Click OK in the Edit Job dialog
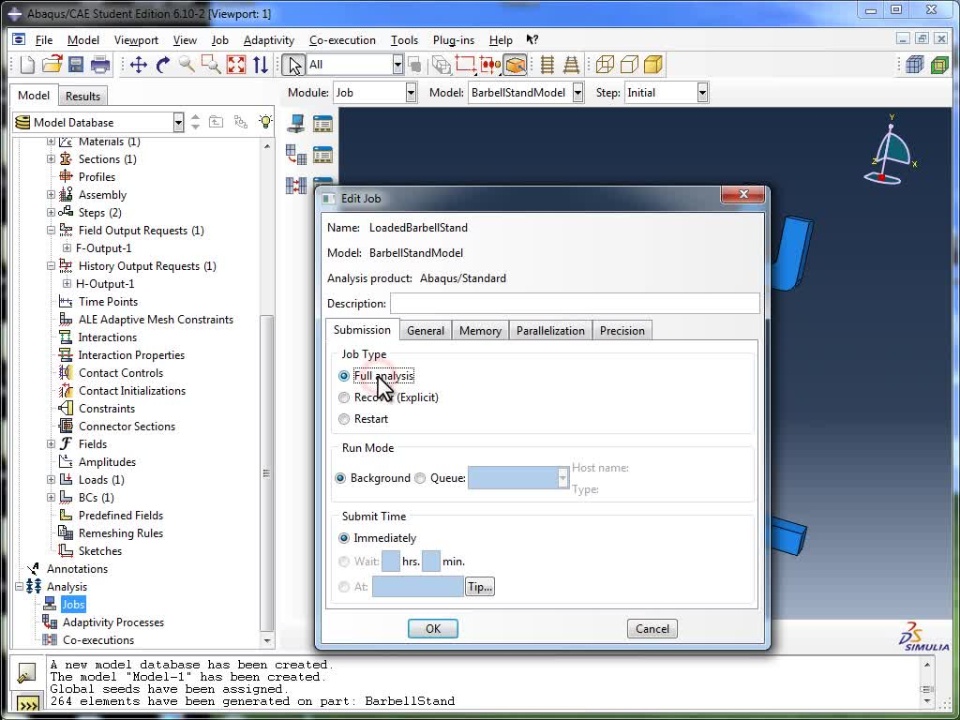This screenshot has height=720, width=960. coord(433,629)
